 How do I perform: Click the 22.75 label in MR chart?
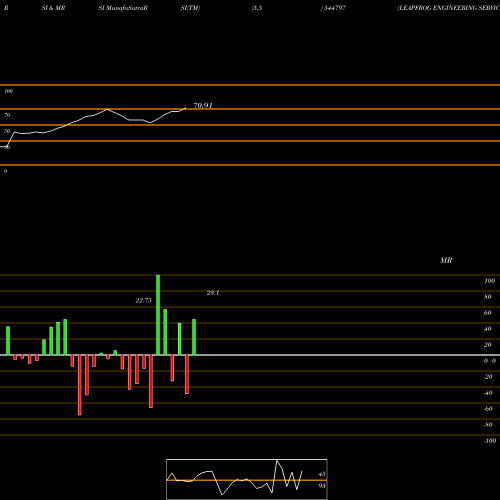pyautogui.click(x=144, y=301)
